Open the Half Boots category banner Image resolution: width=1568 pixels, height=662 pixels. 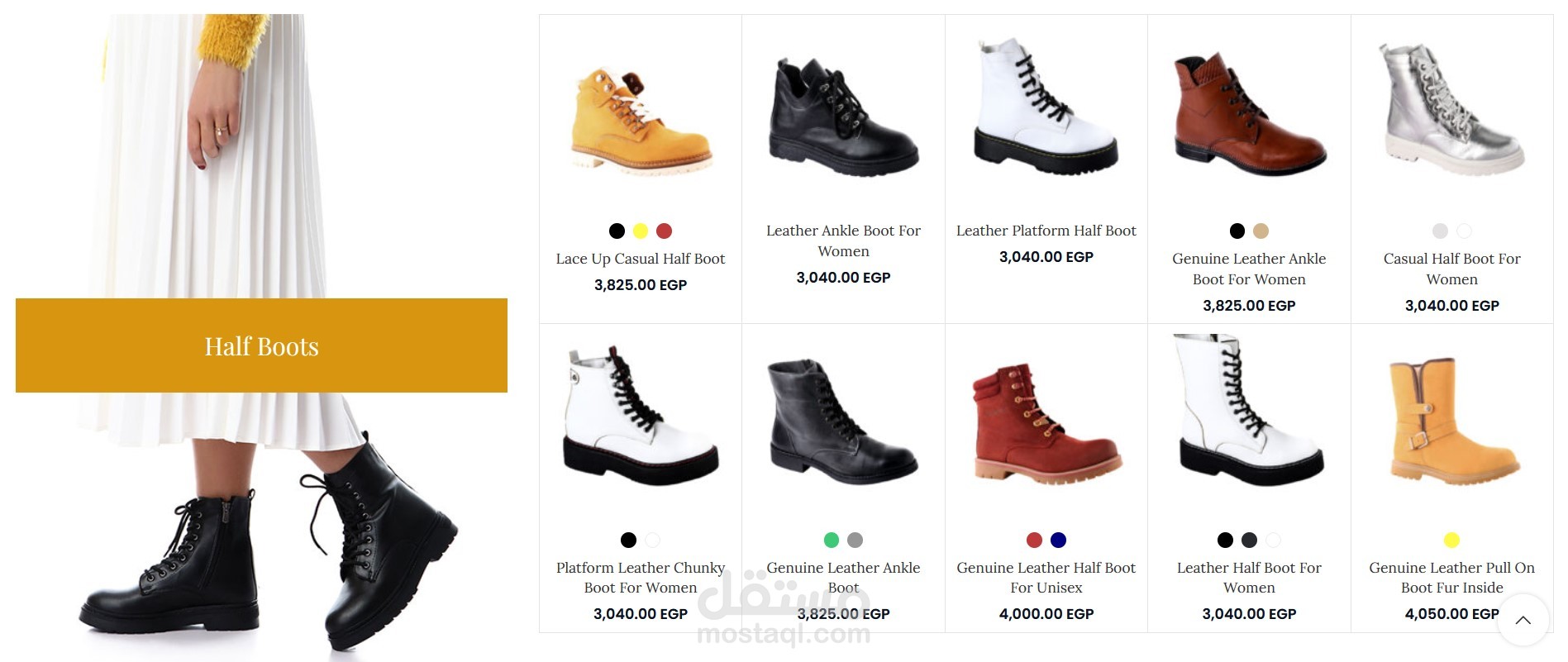[261, 345]
